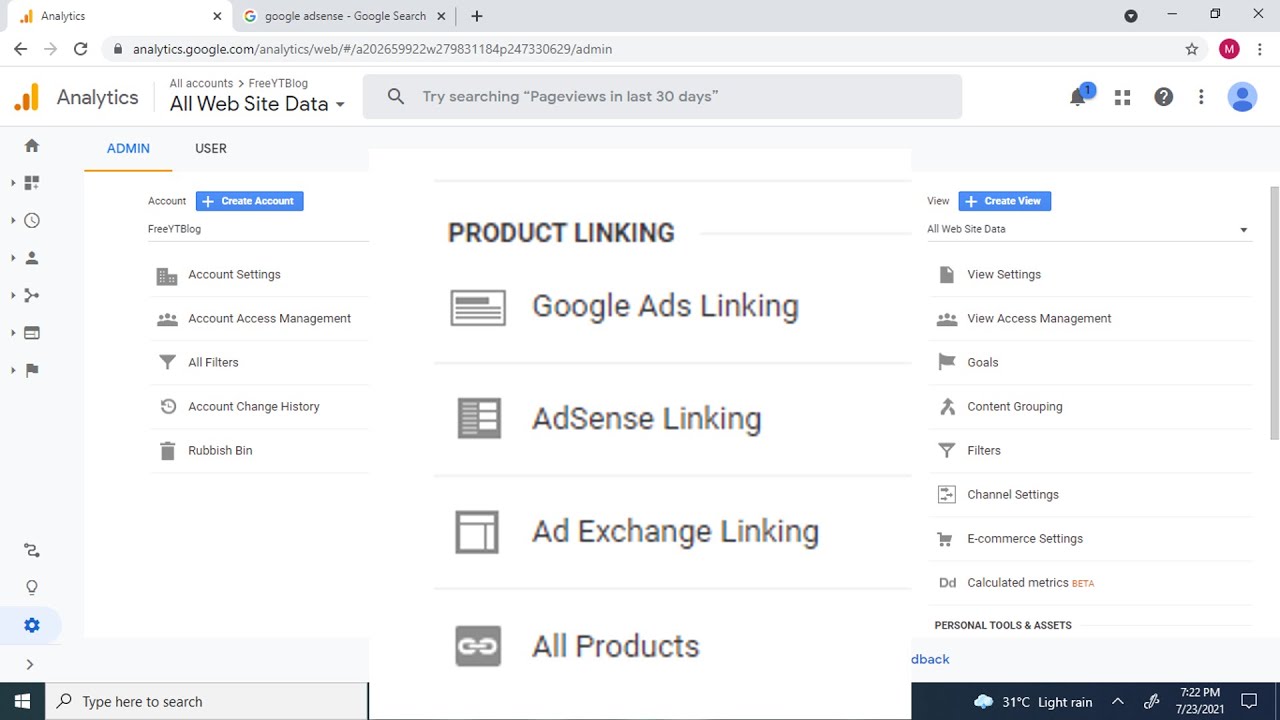Open Chrome profile M avatar
This screenshot has height=720, width=1280.
pos(1229,49)
